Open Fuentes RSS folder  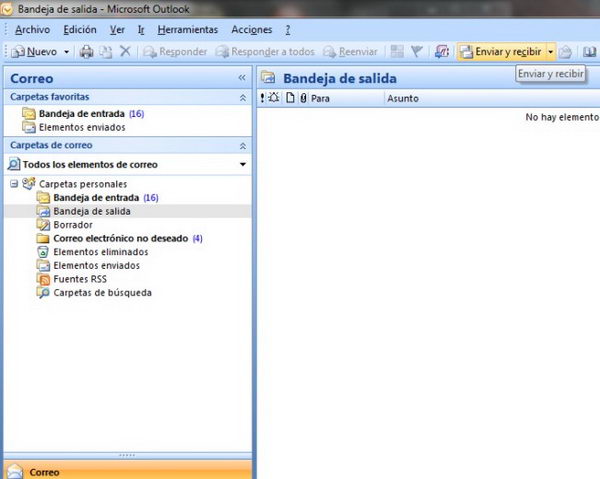click(x=72, y=279)
